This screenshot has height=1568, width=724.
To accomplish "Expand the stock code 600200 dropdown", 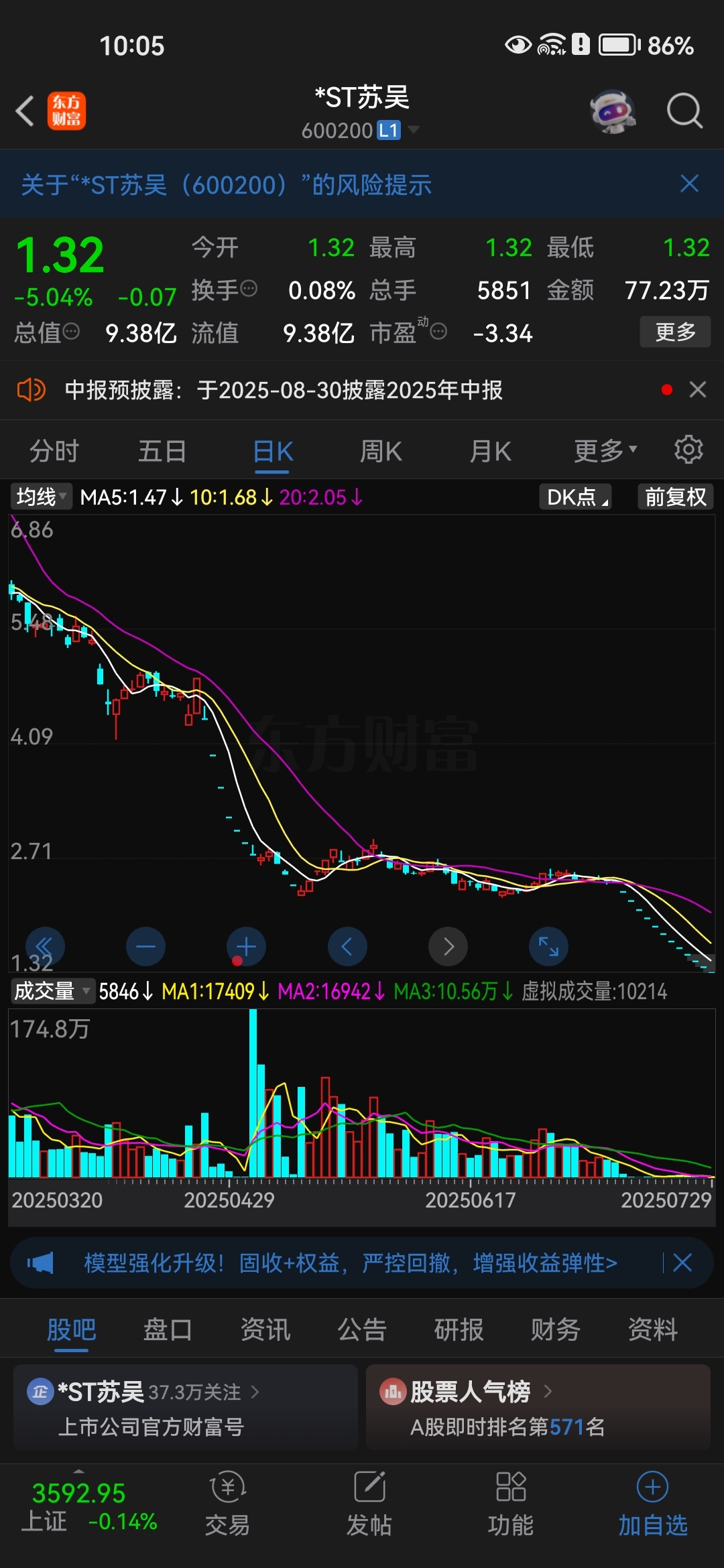I will pyautogui.click(x=414, y=129).
